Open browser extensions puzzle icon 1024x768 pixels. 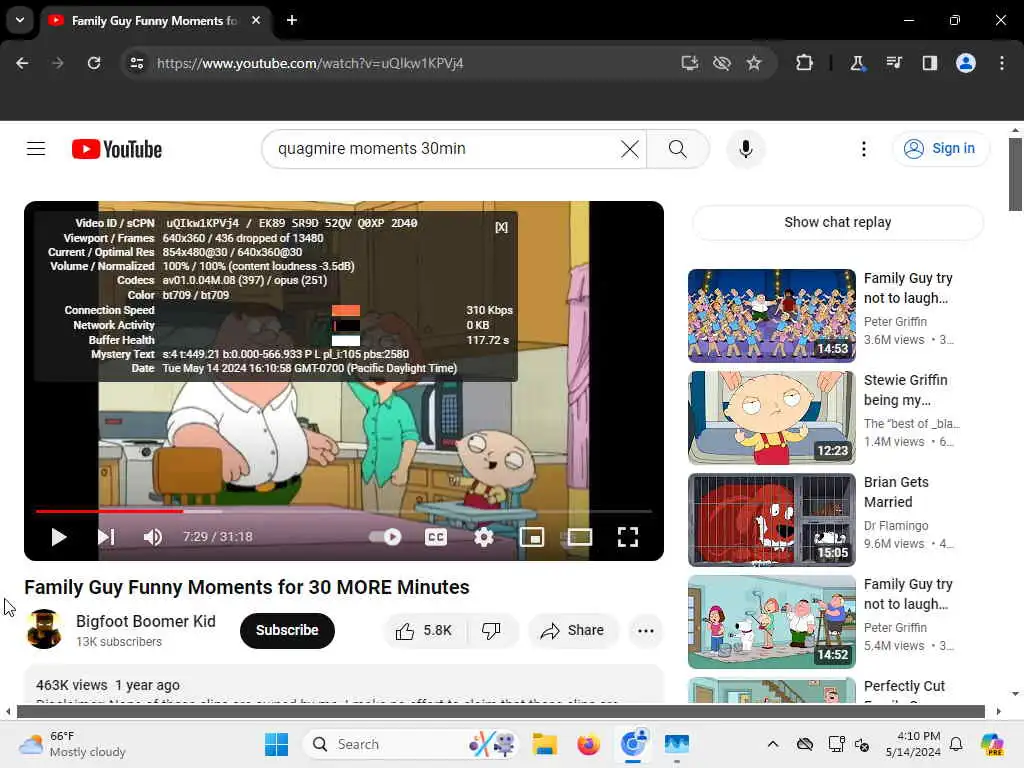click(805, 63)
